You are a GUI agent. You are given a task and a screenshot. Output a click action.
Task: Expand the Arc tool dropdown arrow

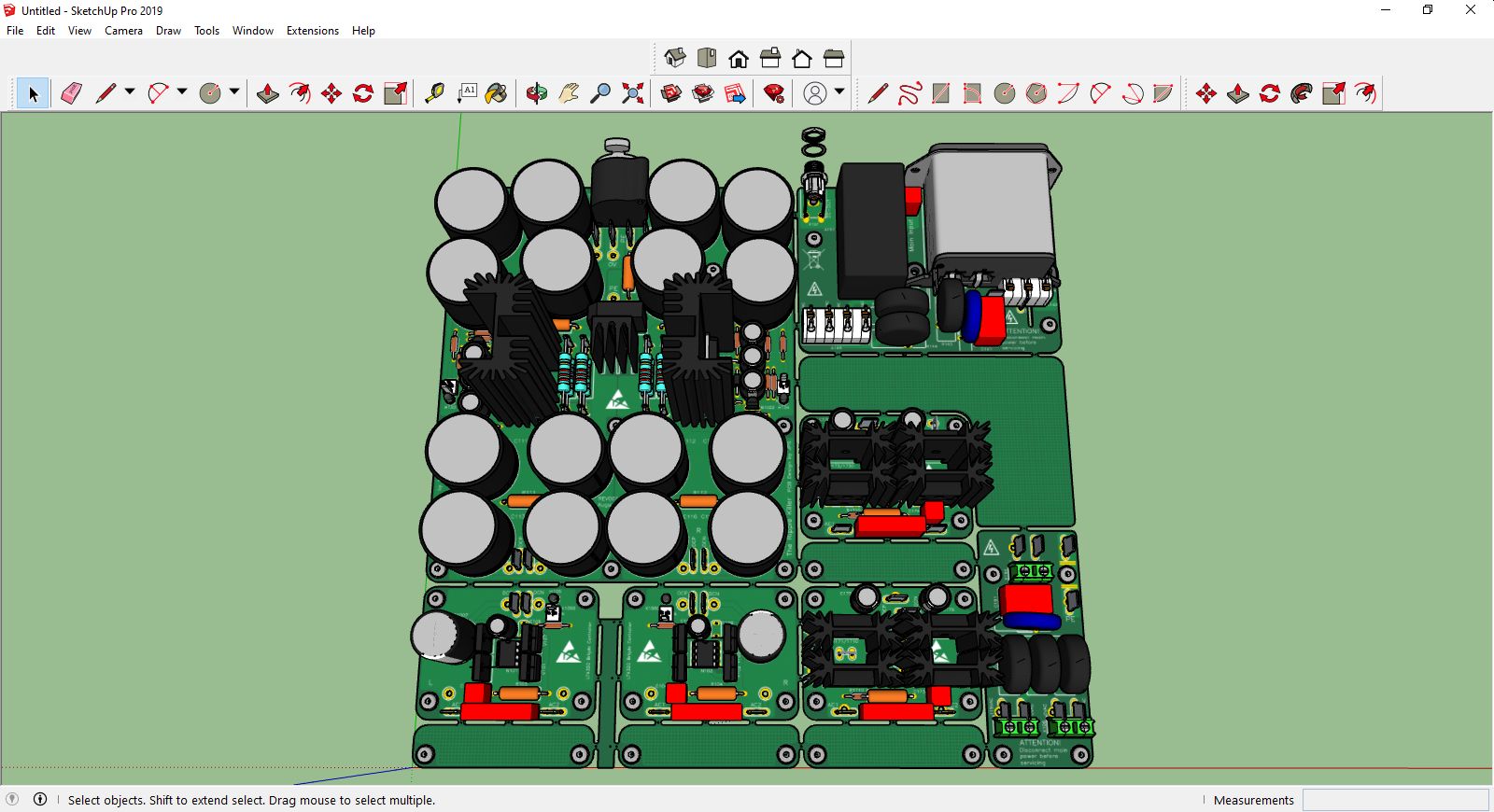(182, 91)
